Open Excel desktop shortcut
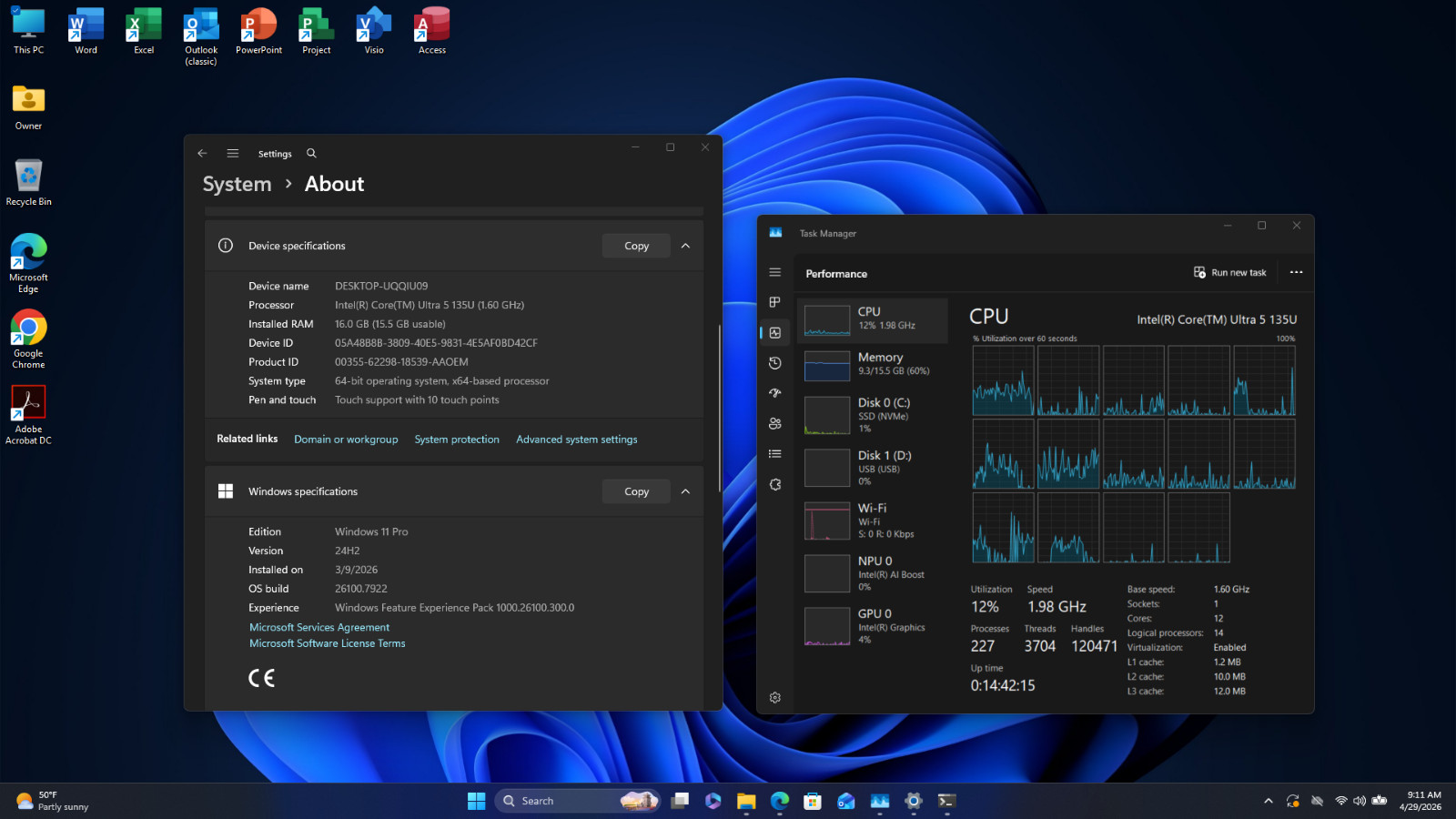This screenshot has height=819, width=1456. (x=144, y=31)
